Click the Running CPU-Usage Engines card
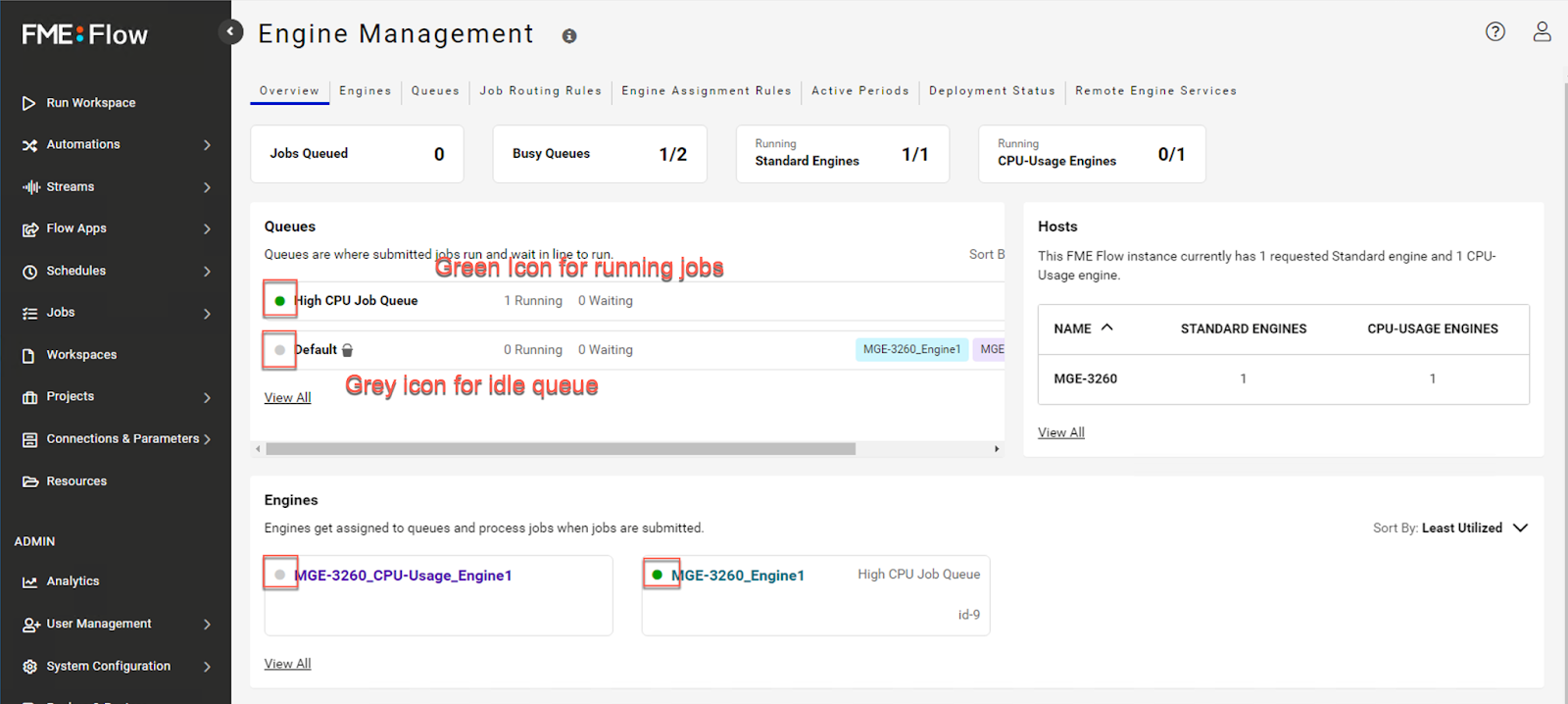The width and height of the screenshot is (1568, 704). pos(1092,154)
